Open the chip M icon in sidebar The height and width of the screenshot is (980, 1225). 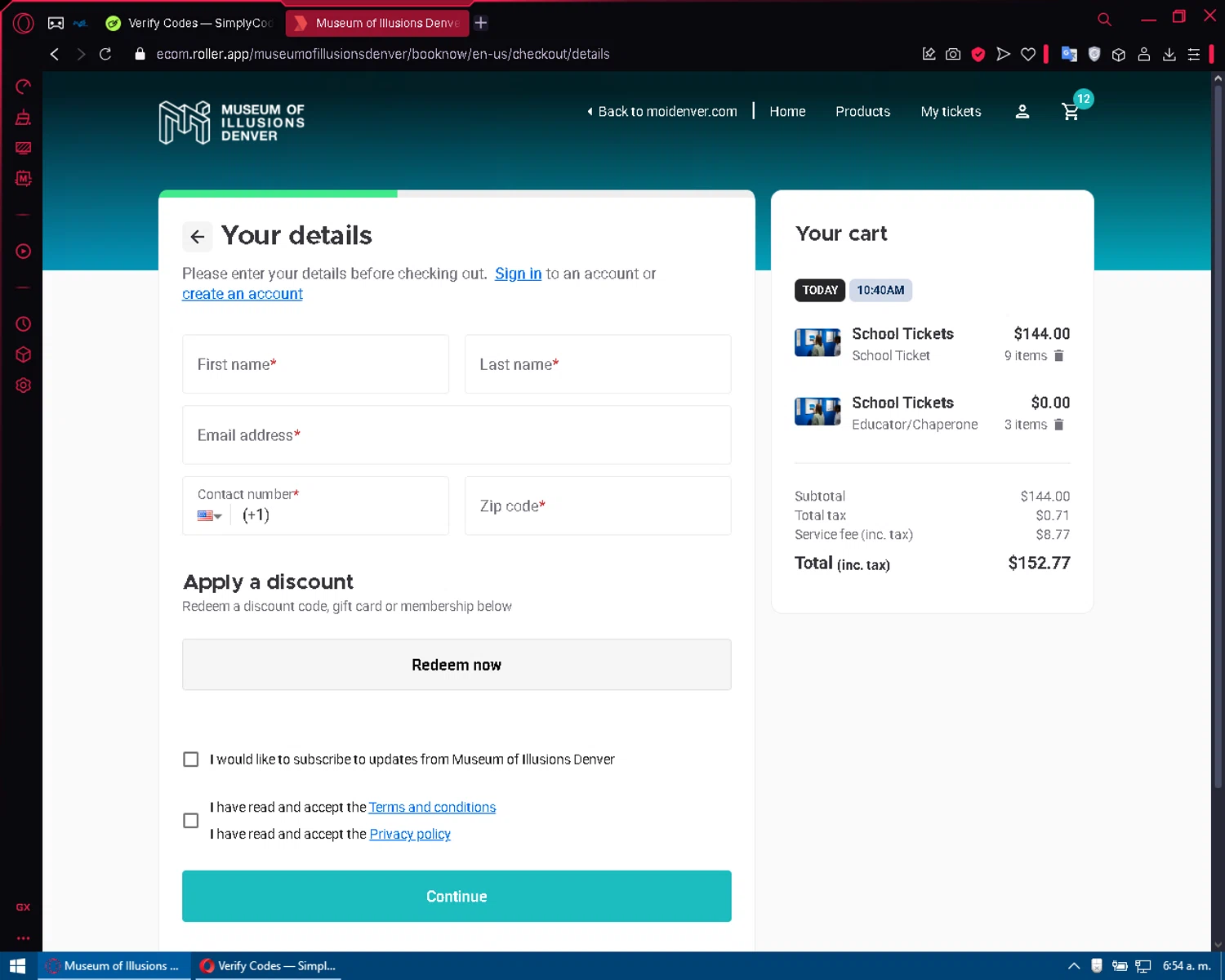23,178
